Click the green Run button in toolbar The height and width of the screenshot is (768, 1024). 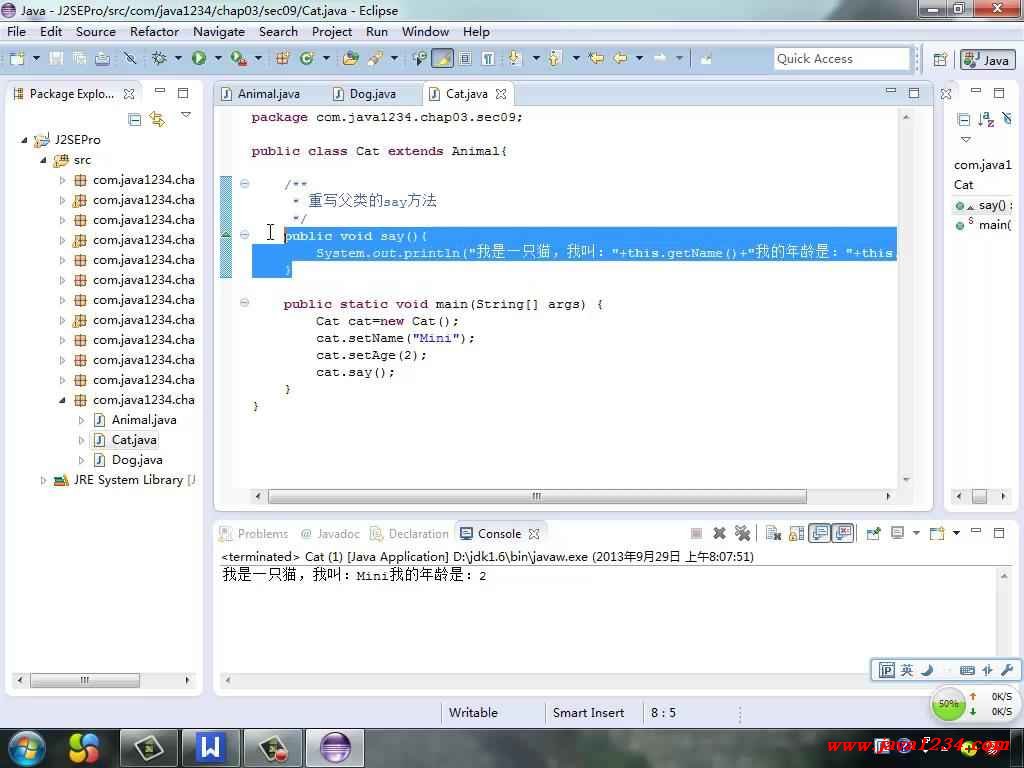pyautogui.click(x=199, y=58)
